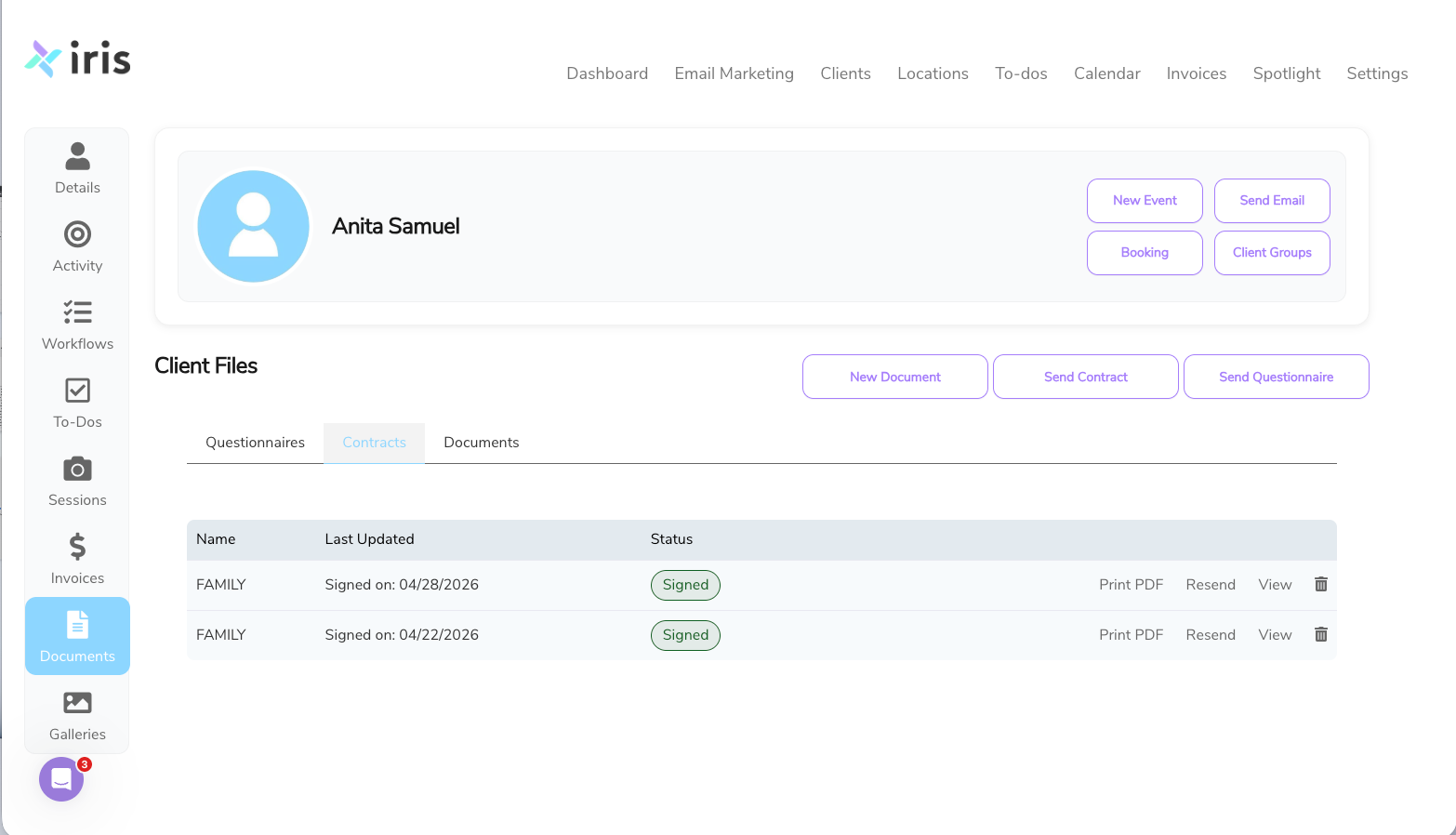Navigate to Email Marketing
The width and height of the screenshot is (1456, 835).
click(x=734, y=73)
